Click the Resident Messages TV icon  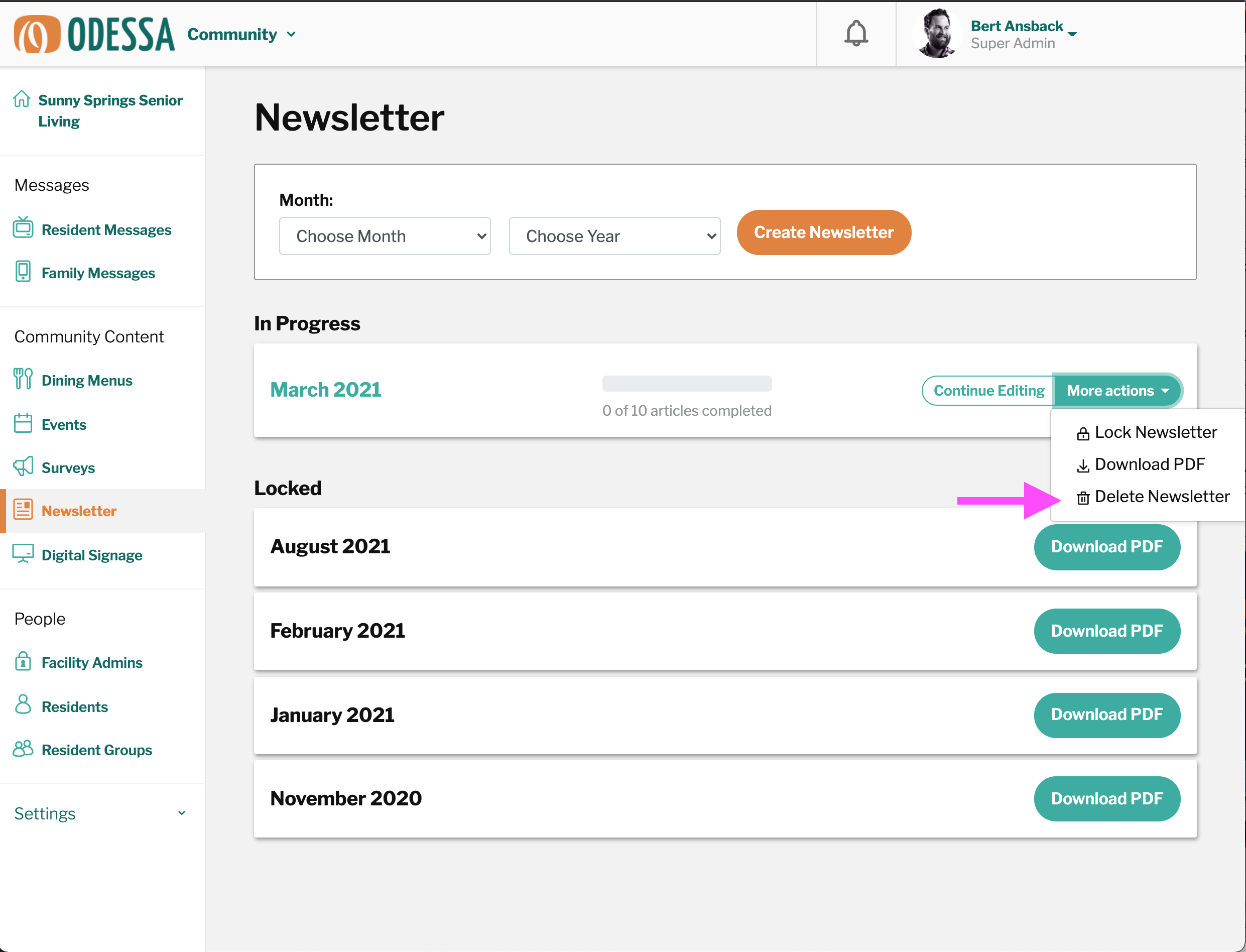pos(23,228)
